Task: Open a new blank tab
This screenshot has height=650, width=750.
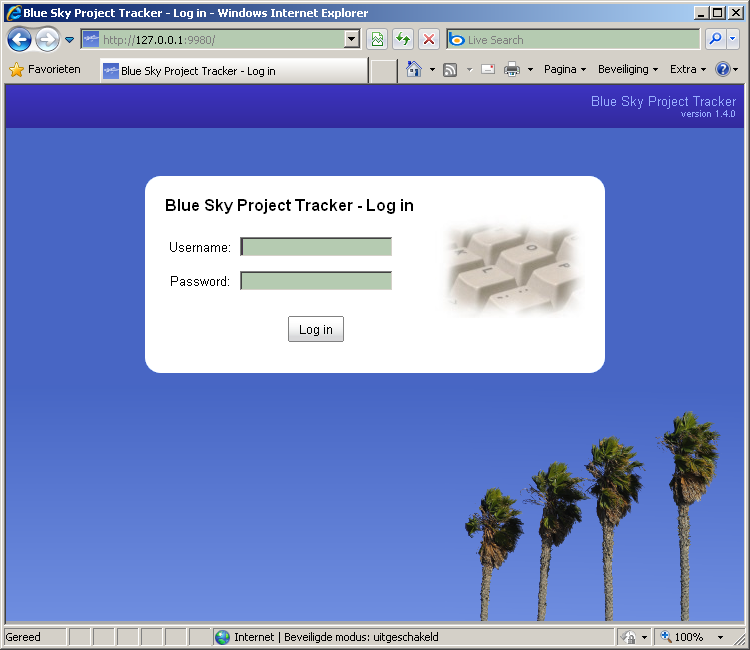Action: coord(384,71)
